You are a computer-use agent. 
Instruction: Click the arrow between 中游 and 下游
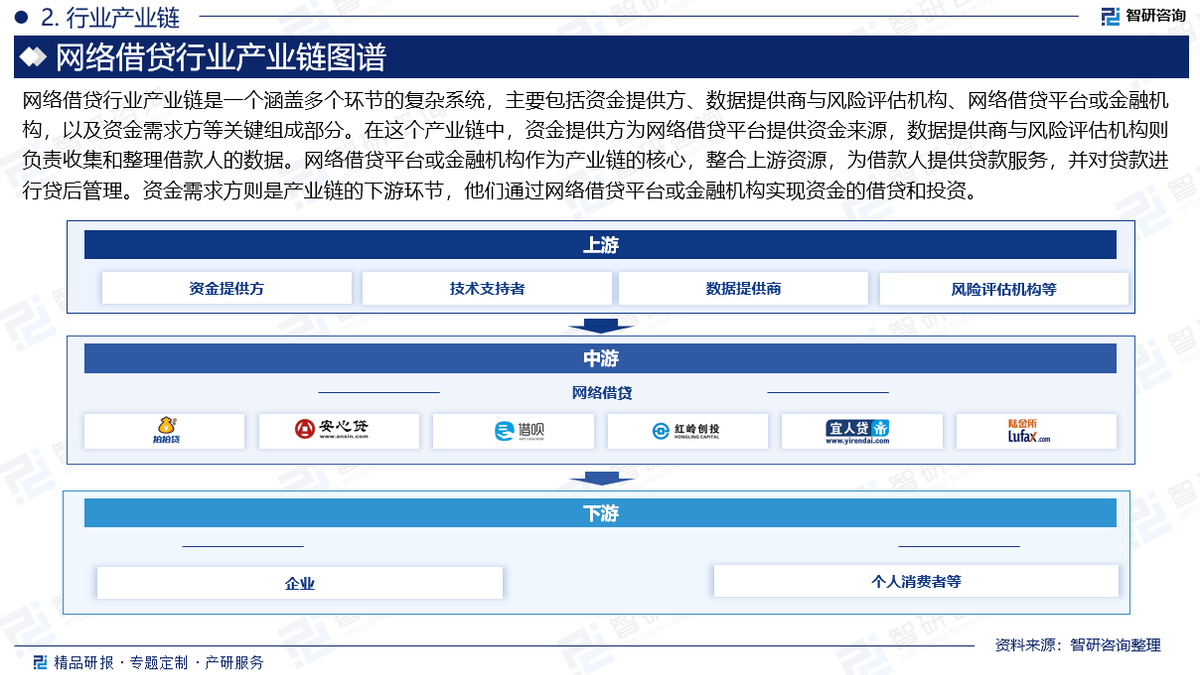(600, 479)
